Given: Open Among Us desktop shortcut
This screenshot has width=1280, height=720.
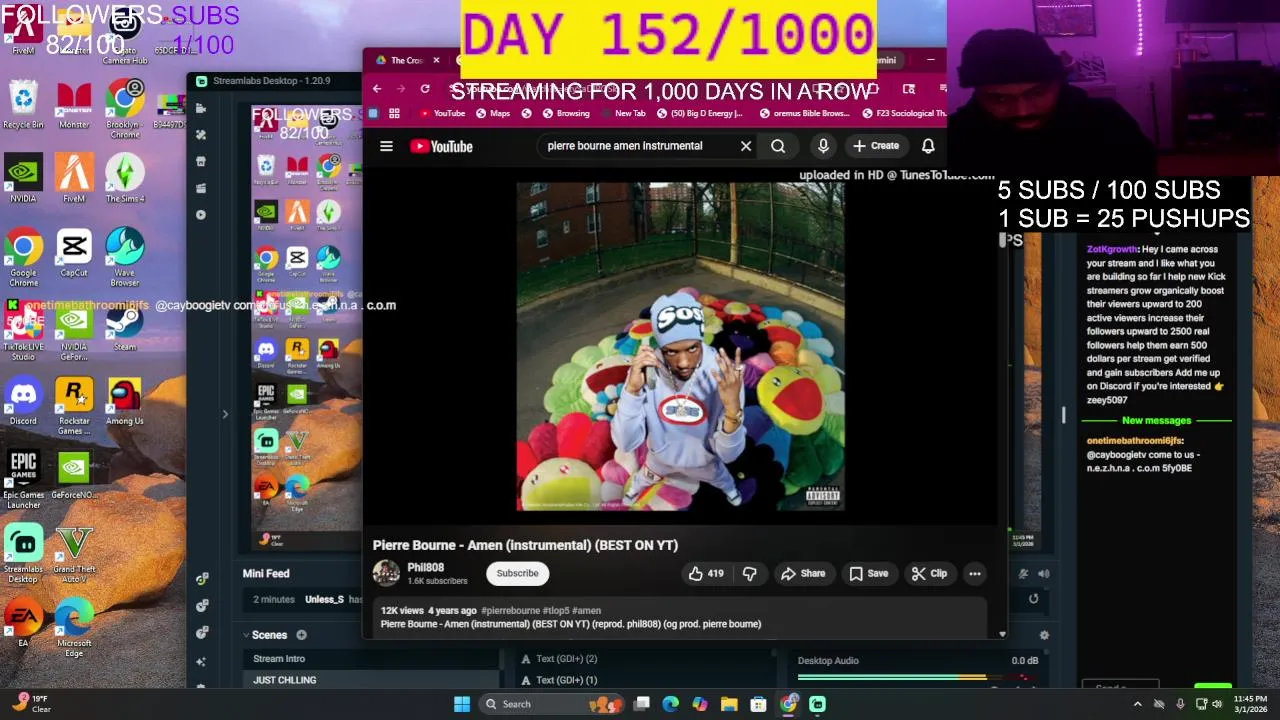Looking at the screenshot, I should point(125,401).
